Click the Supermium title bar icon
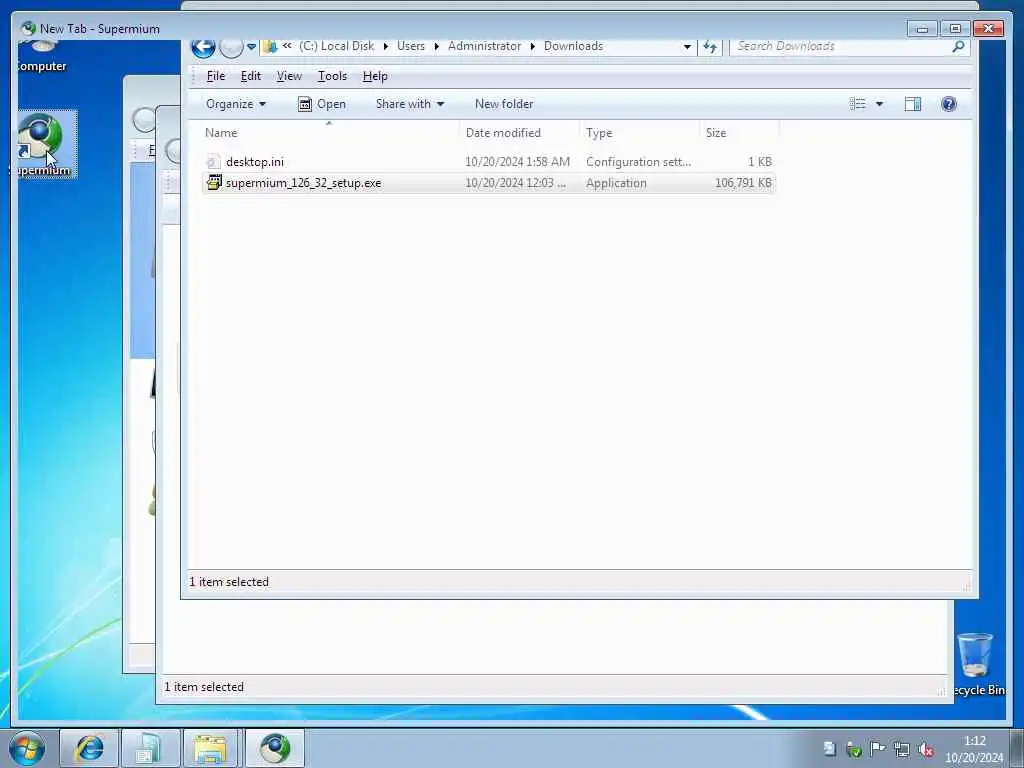The height and width of the screenshot is (768, 1024). point(28,28)
